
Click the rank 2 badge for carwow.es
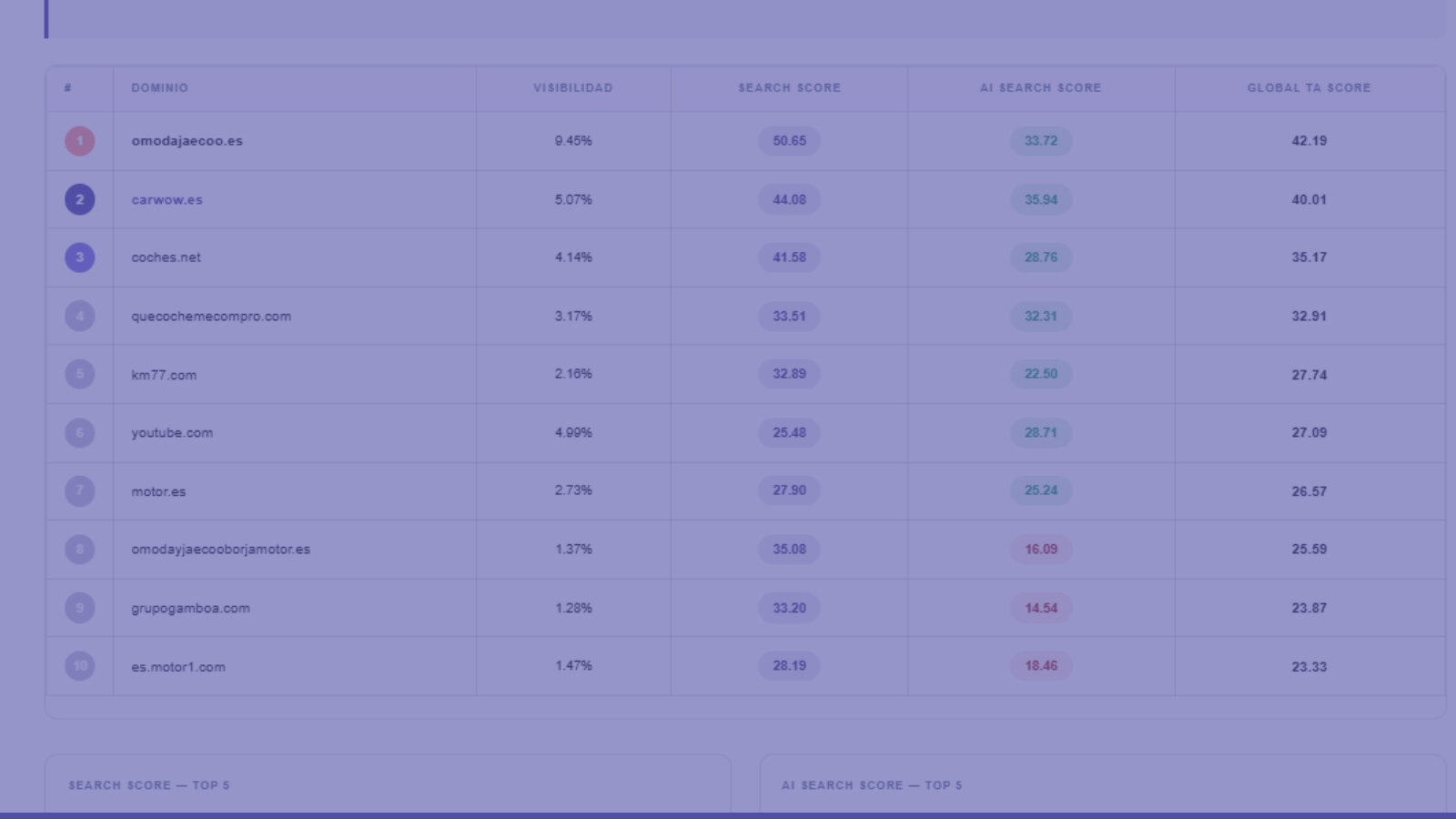coord(79,199)
